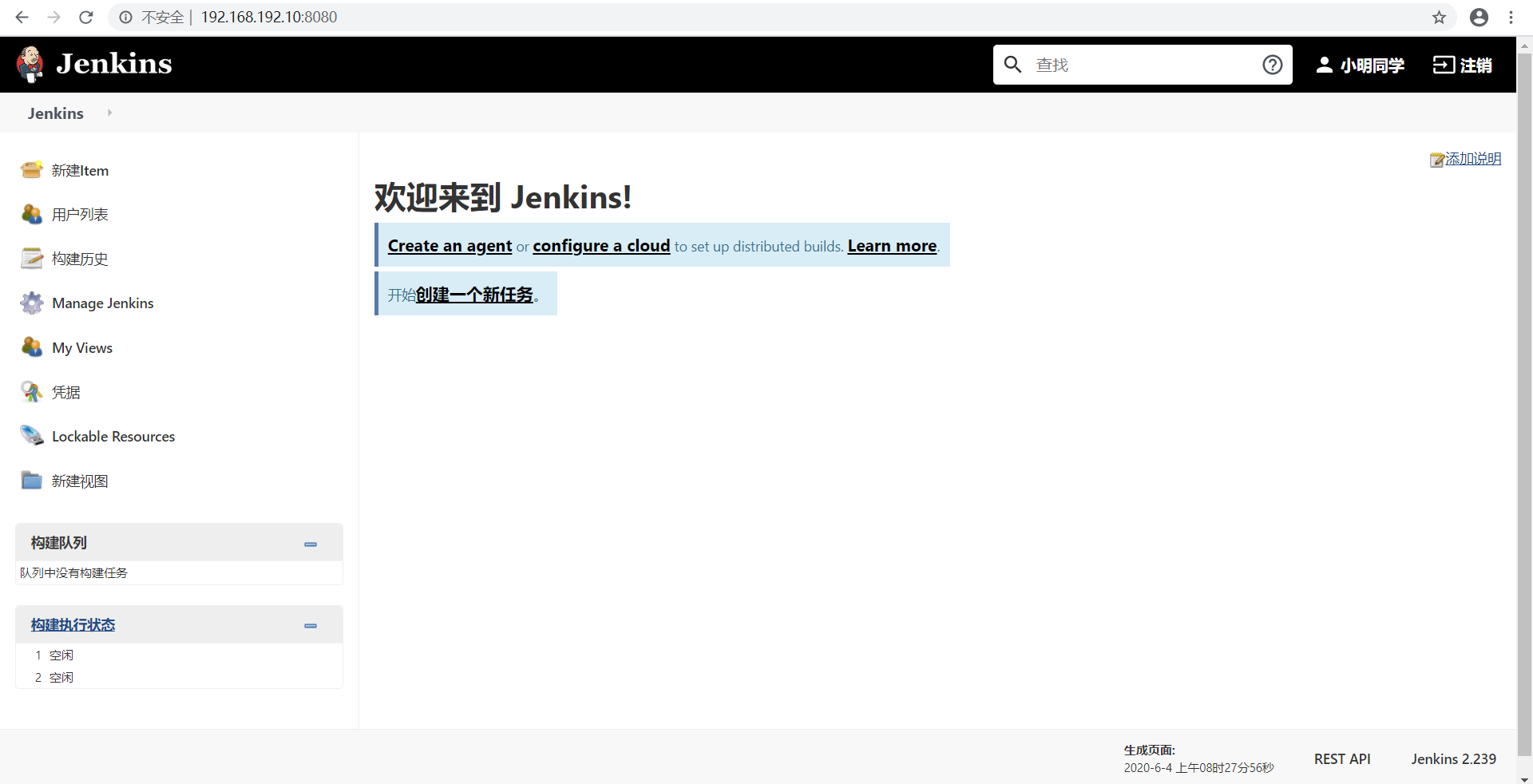Image resolution: width=1533 pixels, height=784 pixels.
Task: Click the 新建Item box icon
Action: coord(32,170)
